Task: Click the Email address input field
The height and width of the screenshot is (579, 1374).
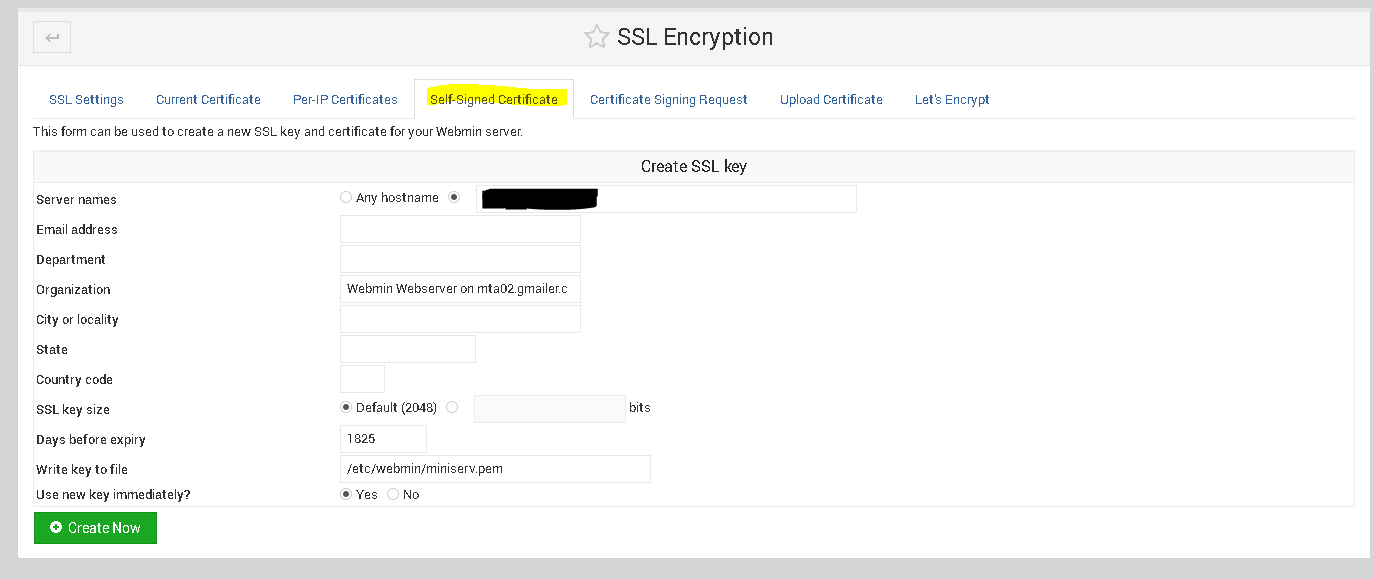Action: point(460,229)
